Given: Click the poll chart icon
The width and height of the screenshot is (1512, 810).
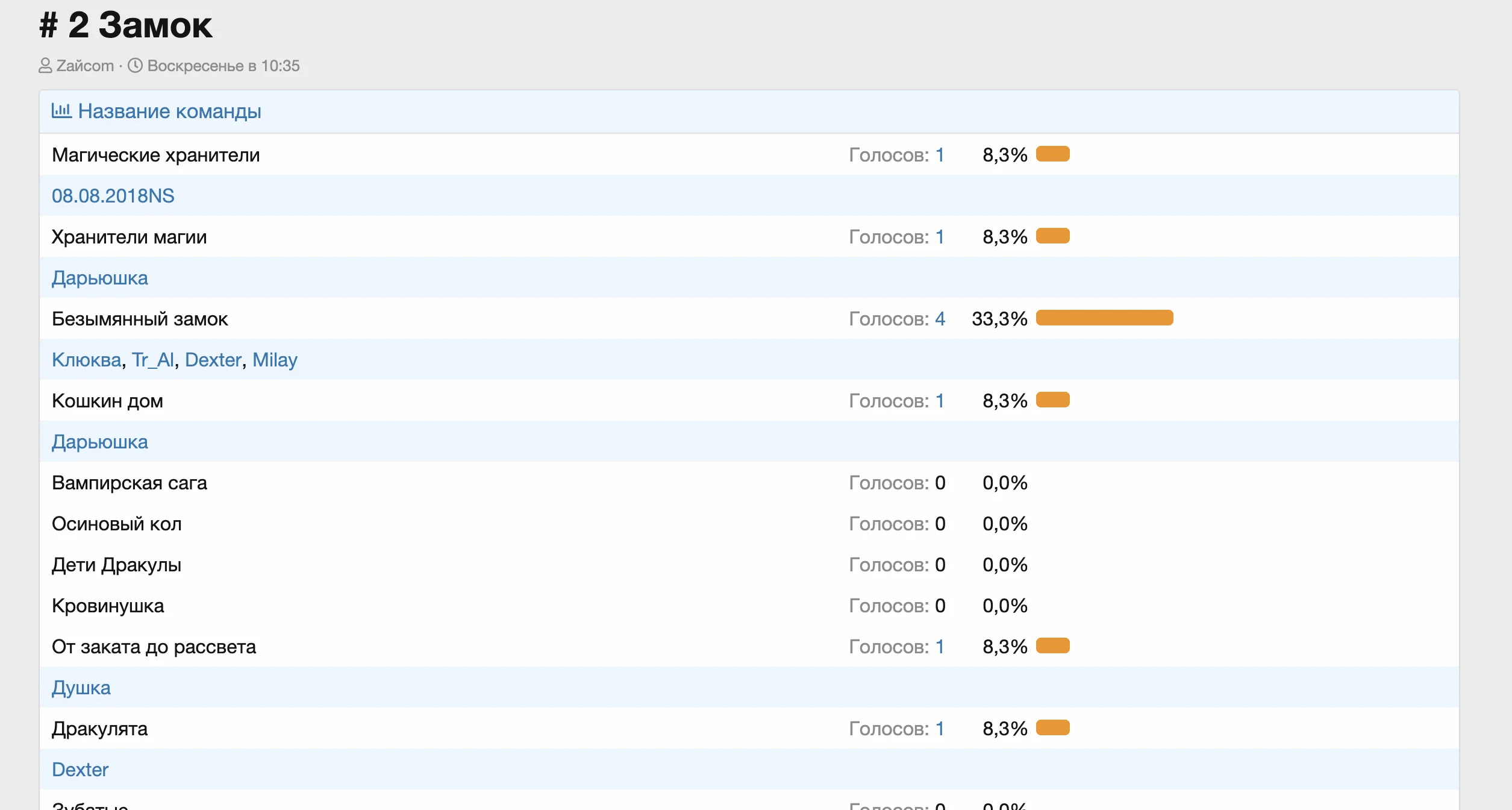Looking at the screenshot, I should [x=61, y=111].
